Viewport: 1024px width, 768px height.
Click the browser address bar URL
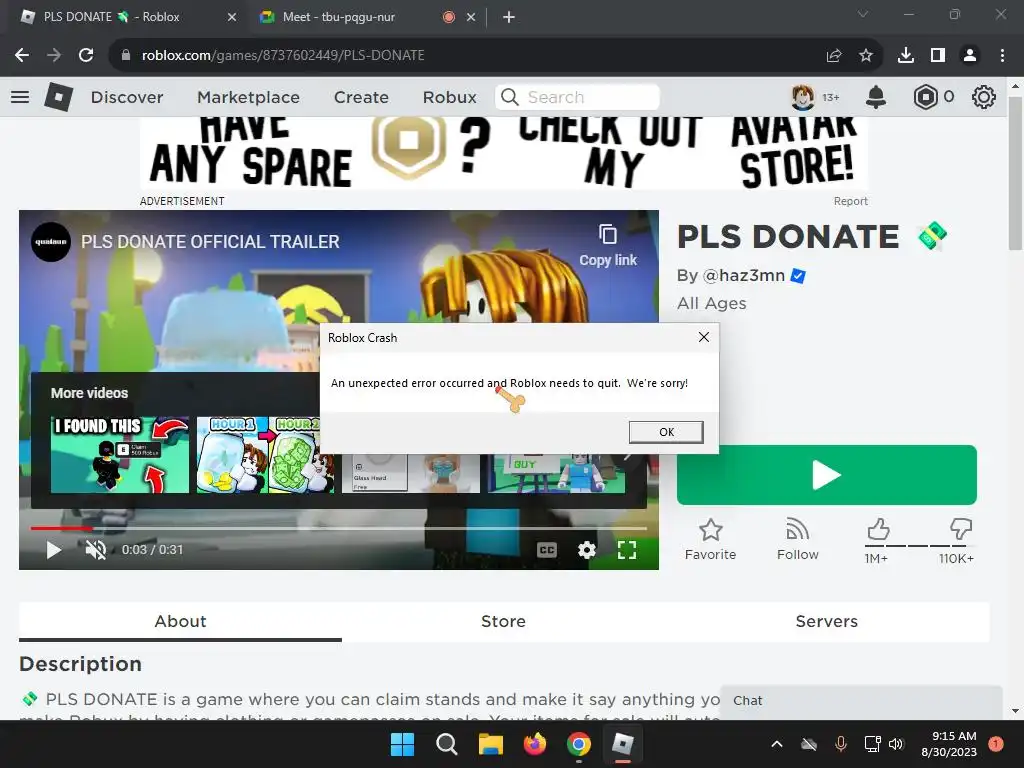[x=283, y=56]
